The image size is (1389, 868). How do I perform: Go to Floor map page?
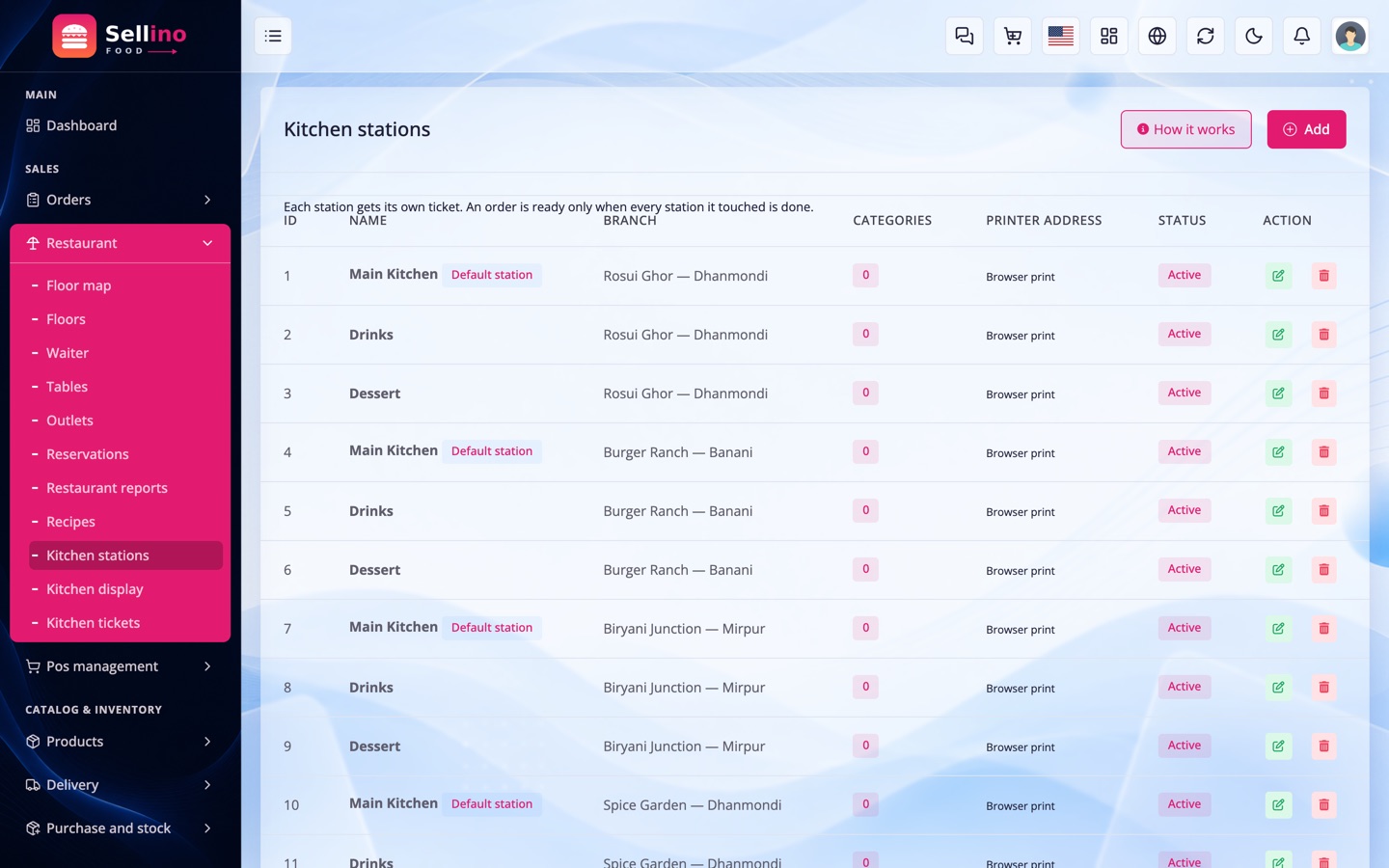pyautogui.click(x=125, y=285)
